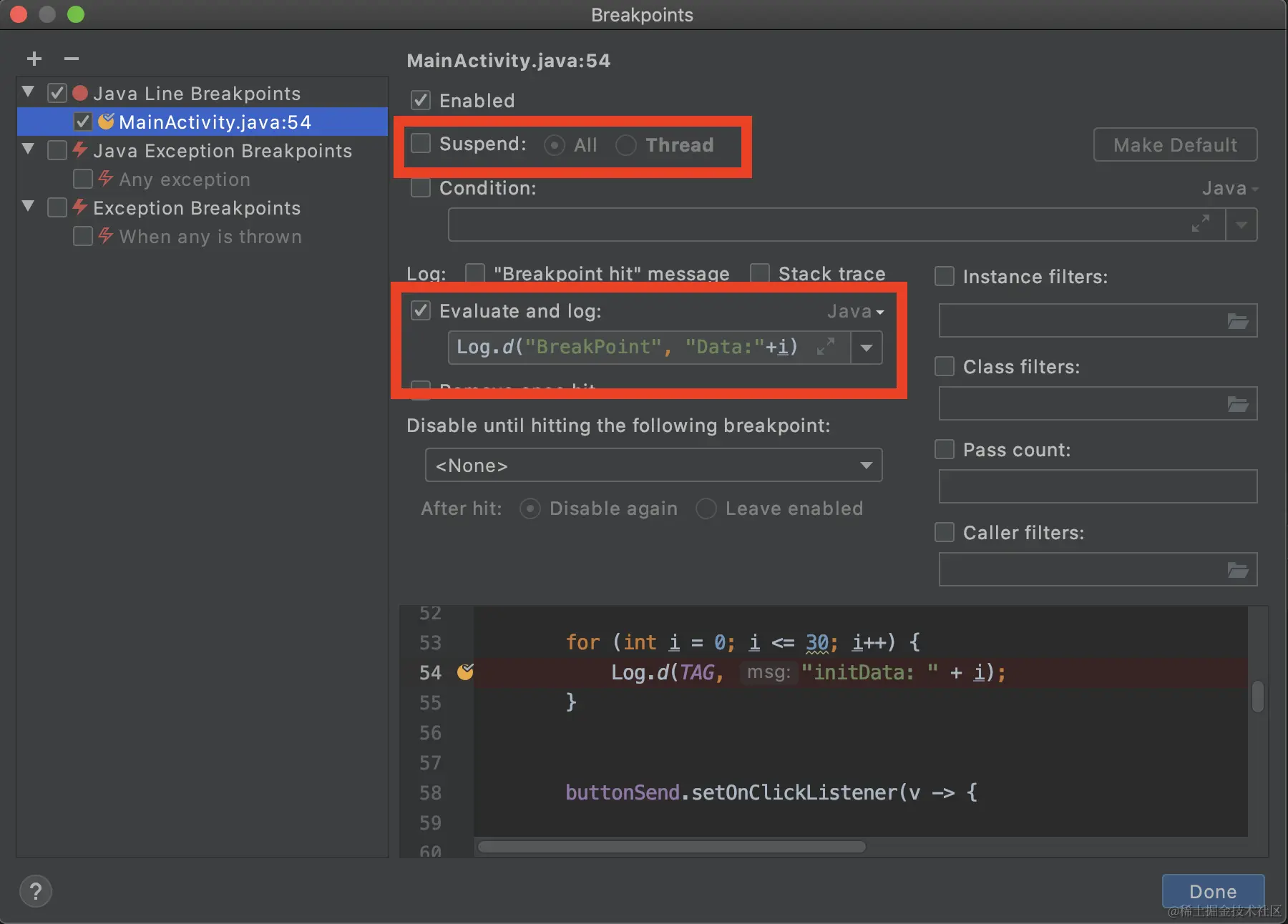The image size is (1288, 924).
Task: Click the horizontal scrollbar in code preview
Action: tap(671, 847)
